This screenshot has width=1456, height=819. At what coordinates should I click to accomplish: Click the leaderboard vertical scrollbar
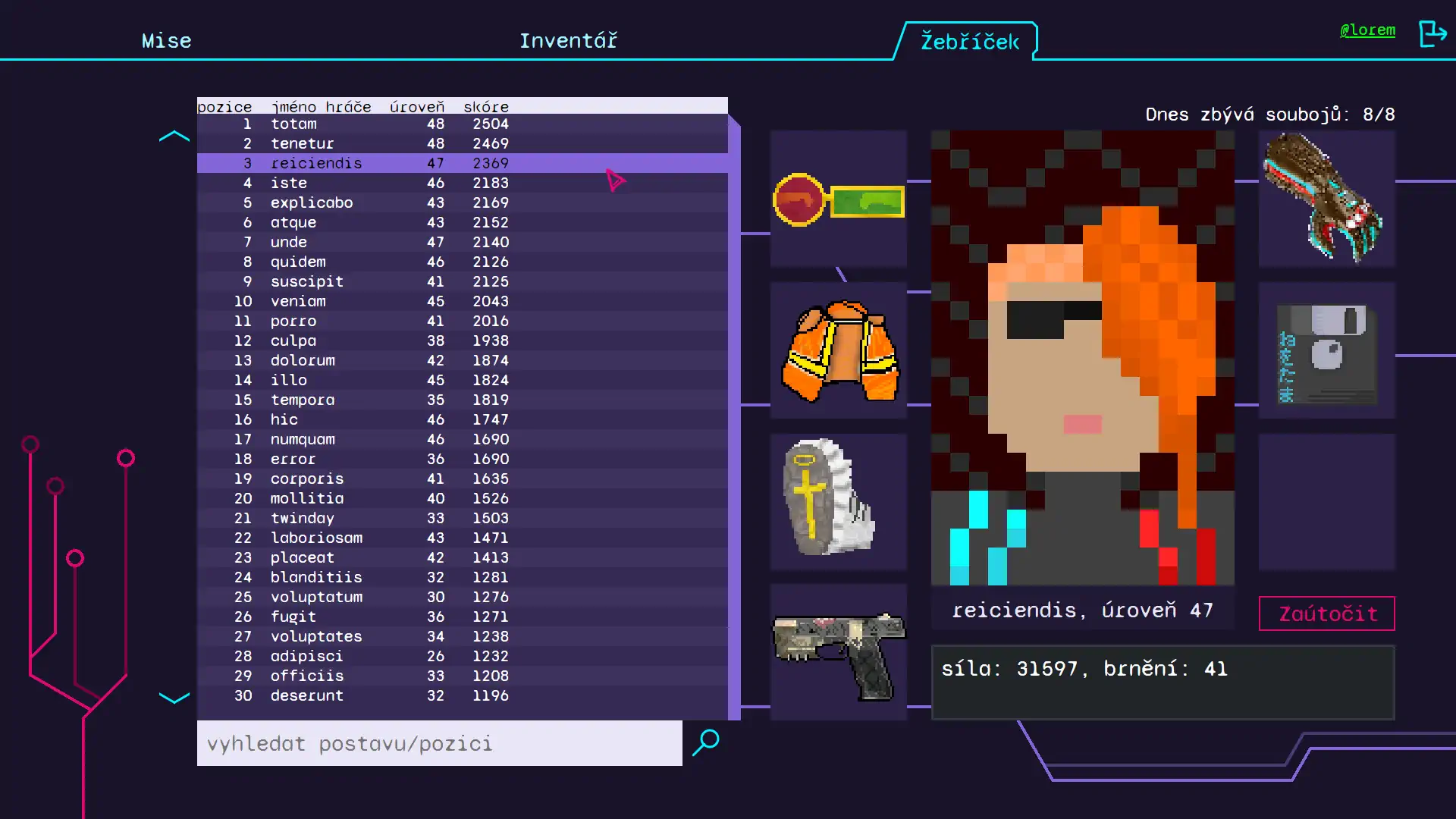(x=734, y=417)
